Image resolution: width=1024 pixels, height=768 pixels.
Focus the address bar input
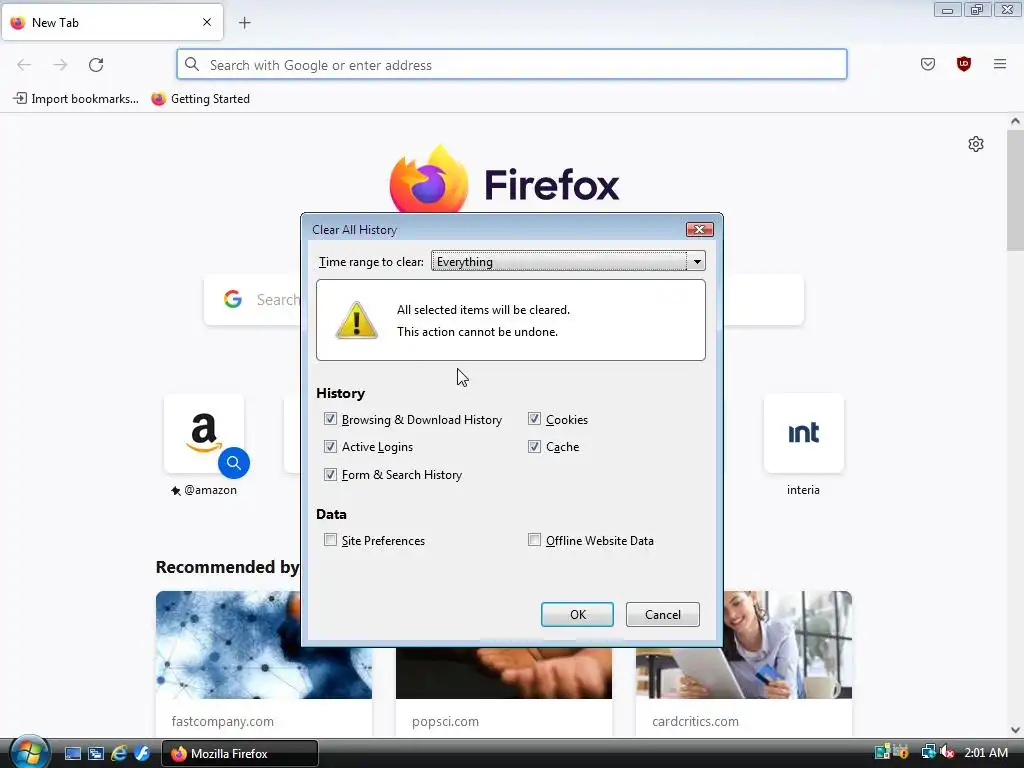pyautogui.click(x=512, y=65)
